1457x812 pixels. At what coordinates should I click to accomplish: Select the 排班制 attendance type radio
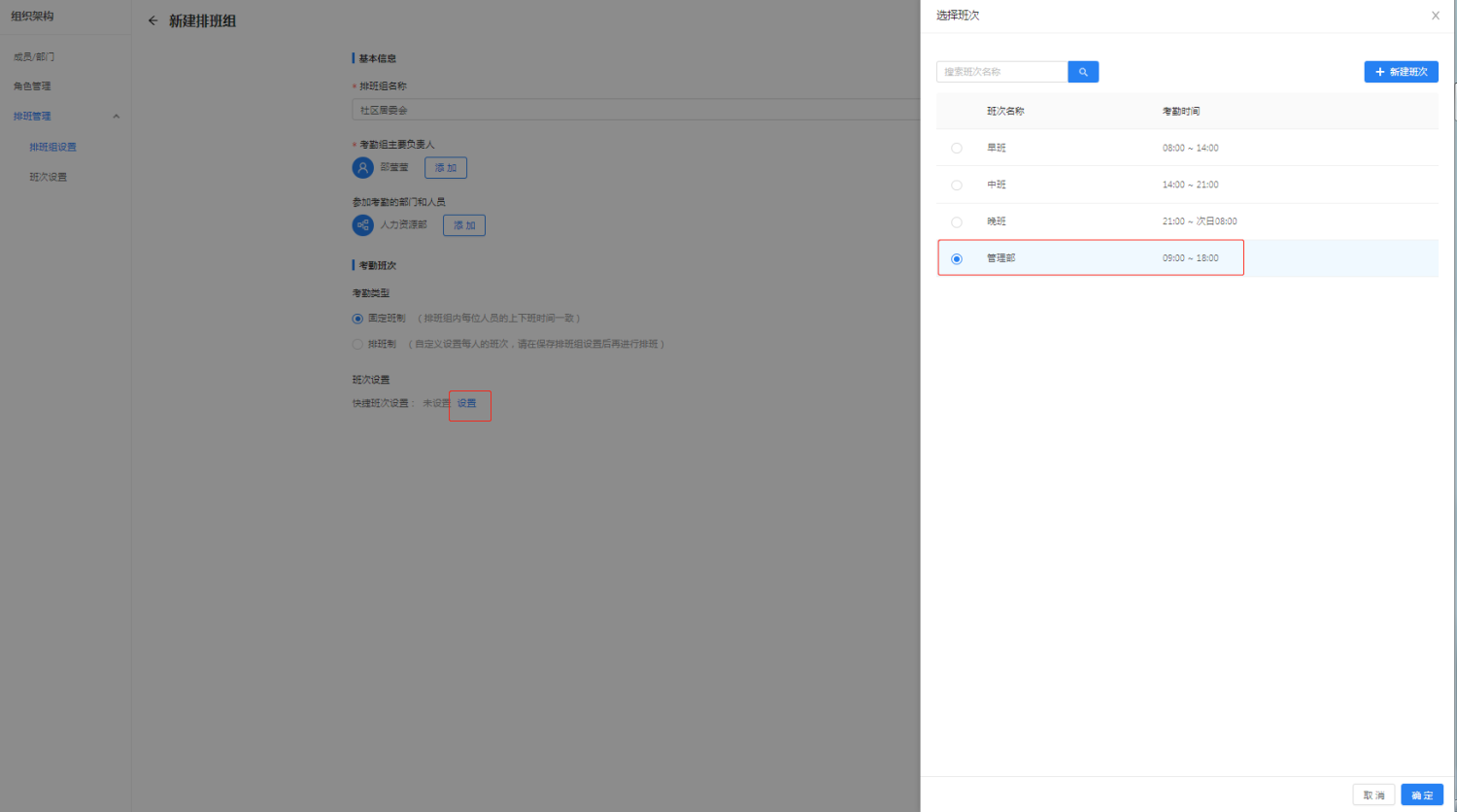(x=357, y=344)
